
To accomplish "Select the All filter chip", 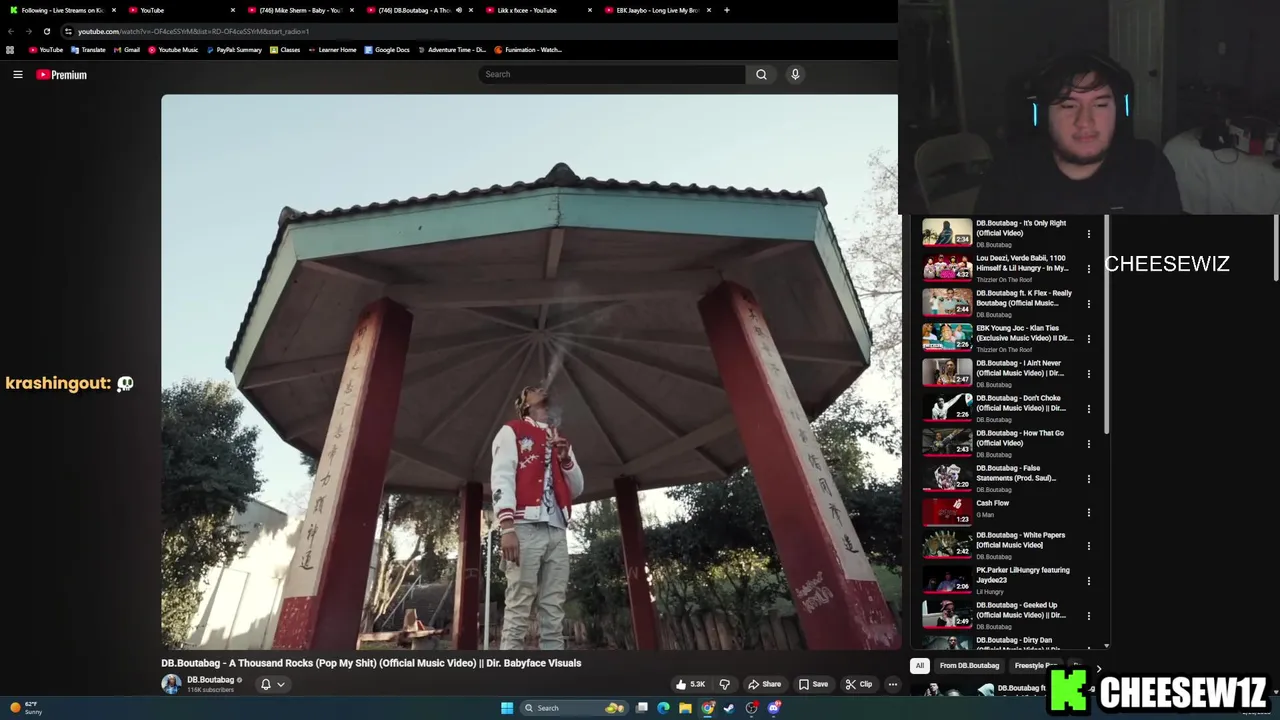I will 920,665.
